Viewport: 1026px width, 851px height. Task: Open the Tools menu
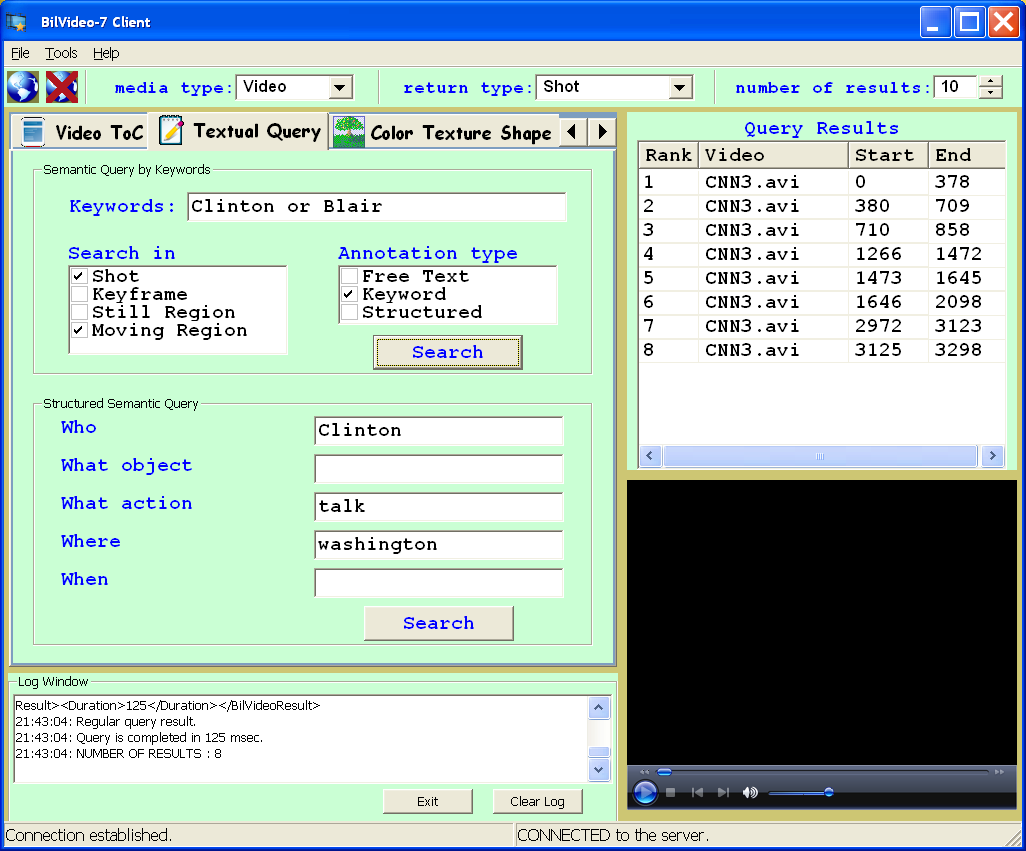[x=61, y=53]
